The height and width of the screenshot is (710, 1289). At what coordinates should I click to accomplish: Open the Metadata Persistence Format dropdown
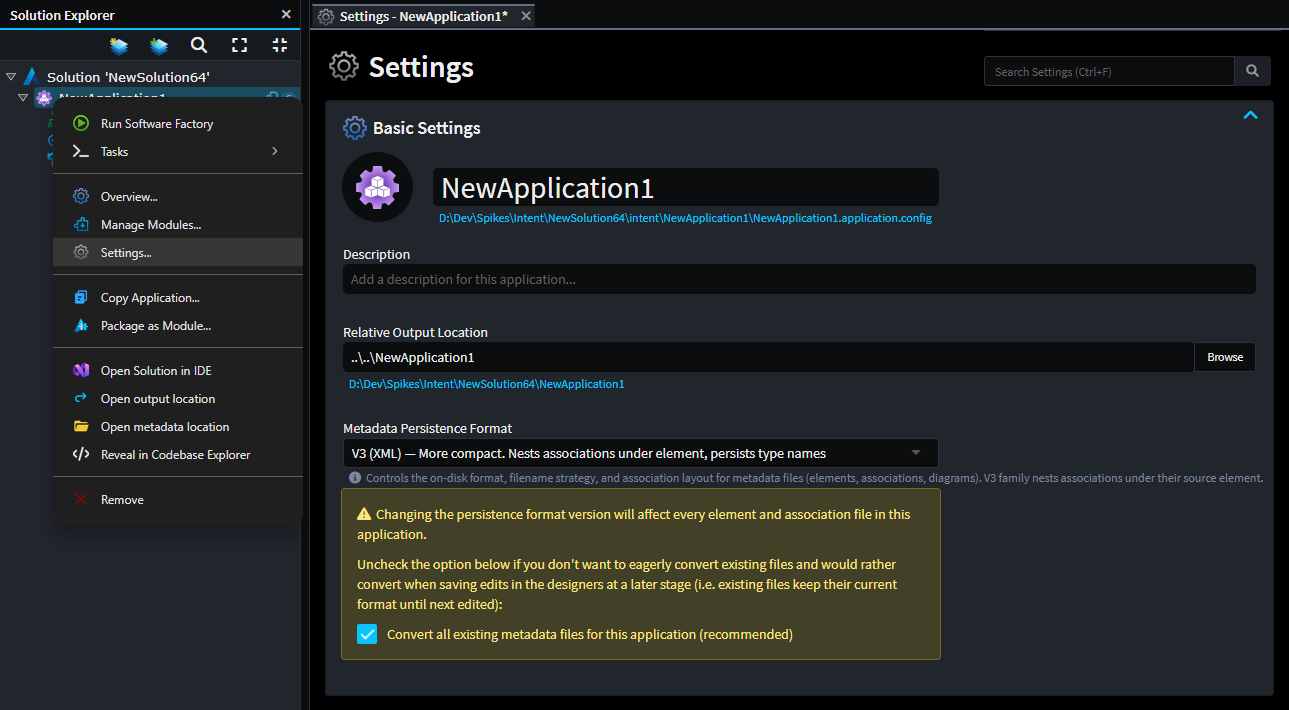[x=641, y=453]
